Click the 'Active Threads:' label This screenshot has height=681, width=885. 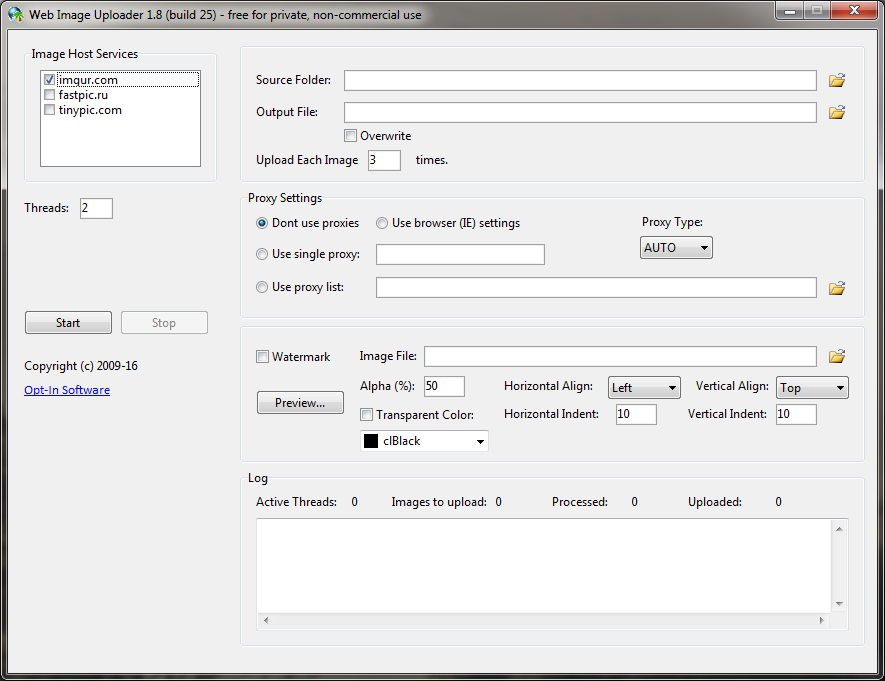click(x=296, y=502)
